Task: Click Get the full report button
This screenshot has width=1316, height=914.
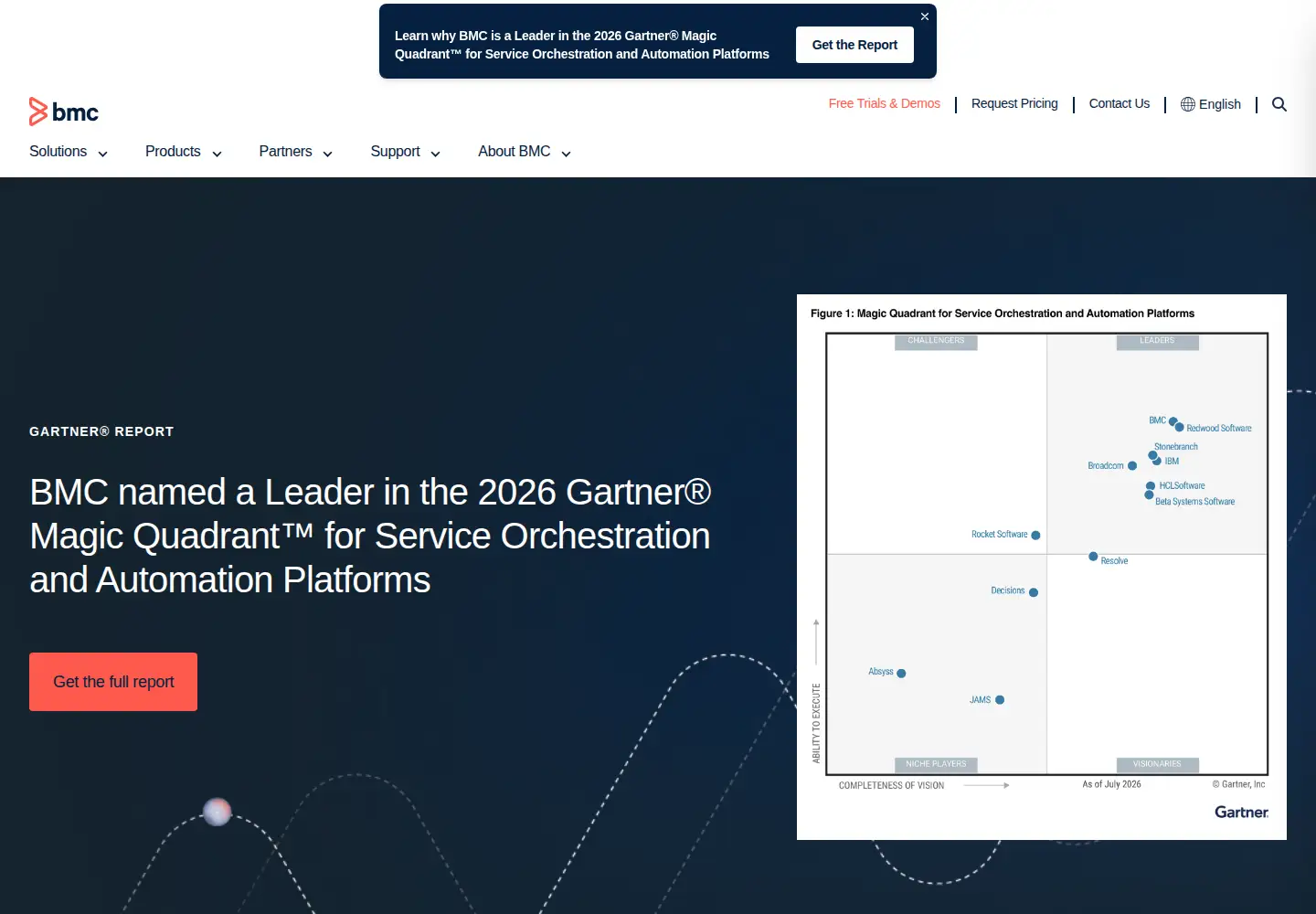Action: (113, 682)
